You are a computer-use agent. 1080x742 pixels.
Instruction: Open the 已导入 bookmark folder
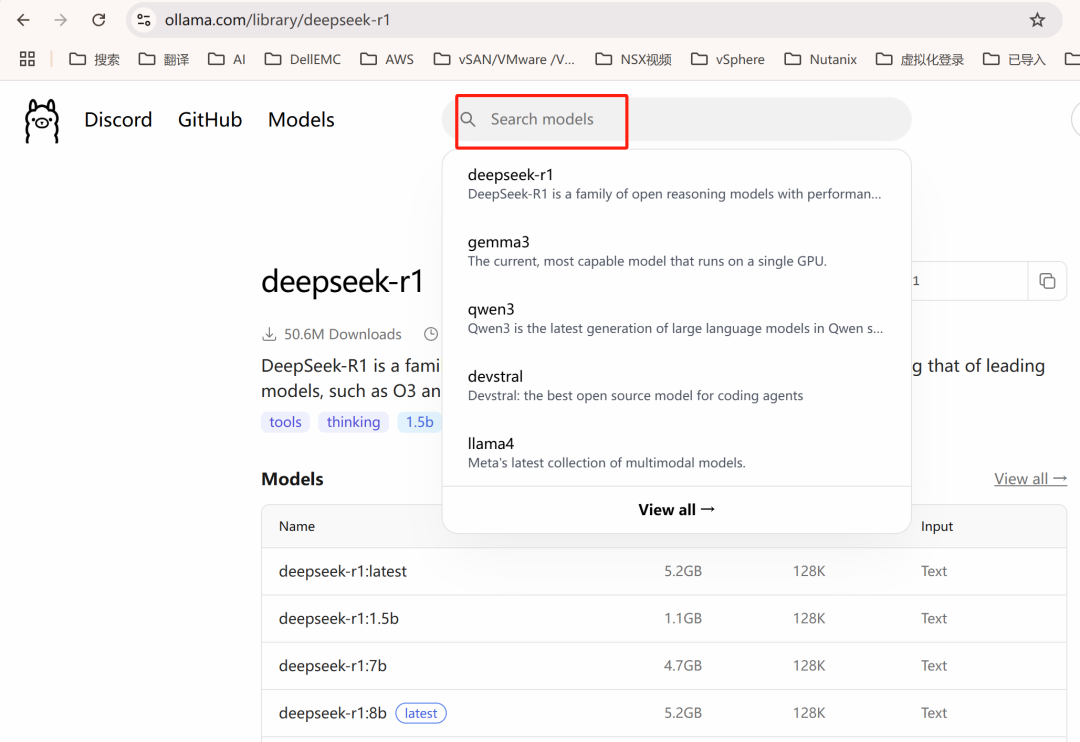tap(1014, 59)
